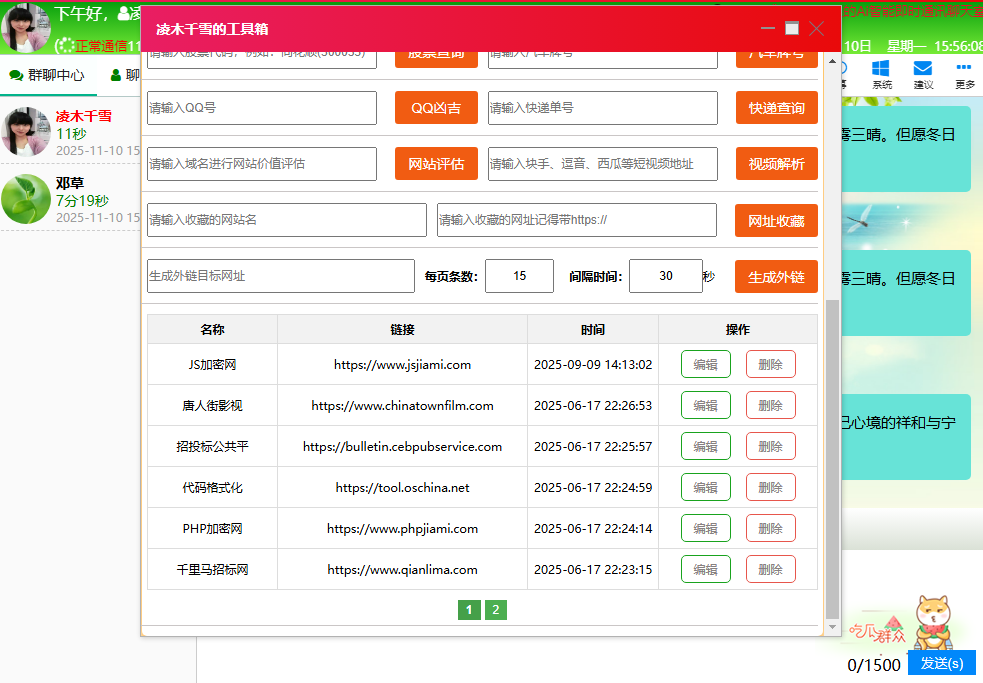983x683 pixels.
Task: Start parsing with the 视频解析 button
Action: pyautogui.click(x=776, y=164)
